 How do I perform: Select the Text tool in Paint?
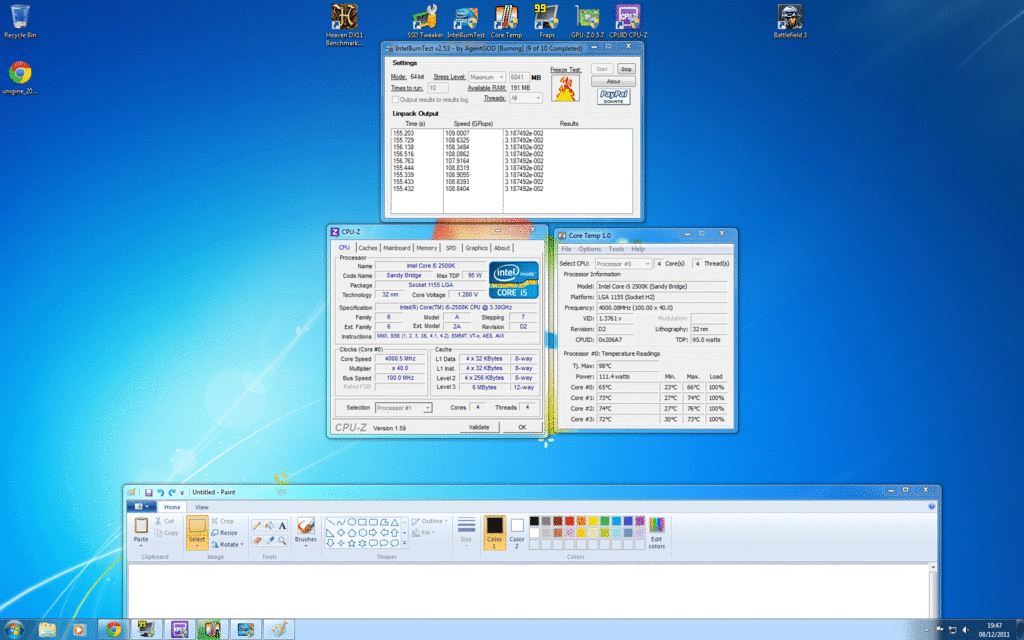click(282, 525)
